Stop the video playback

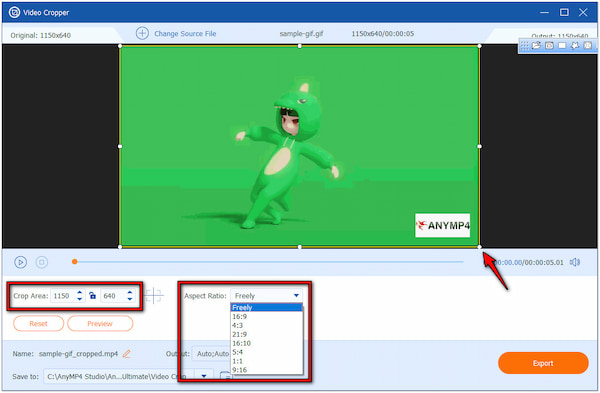[42, 262]
